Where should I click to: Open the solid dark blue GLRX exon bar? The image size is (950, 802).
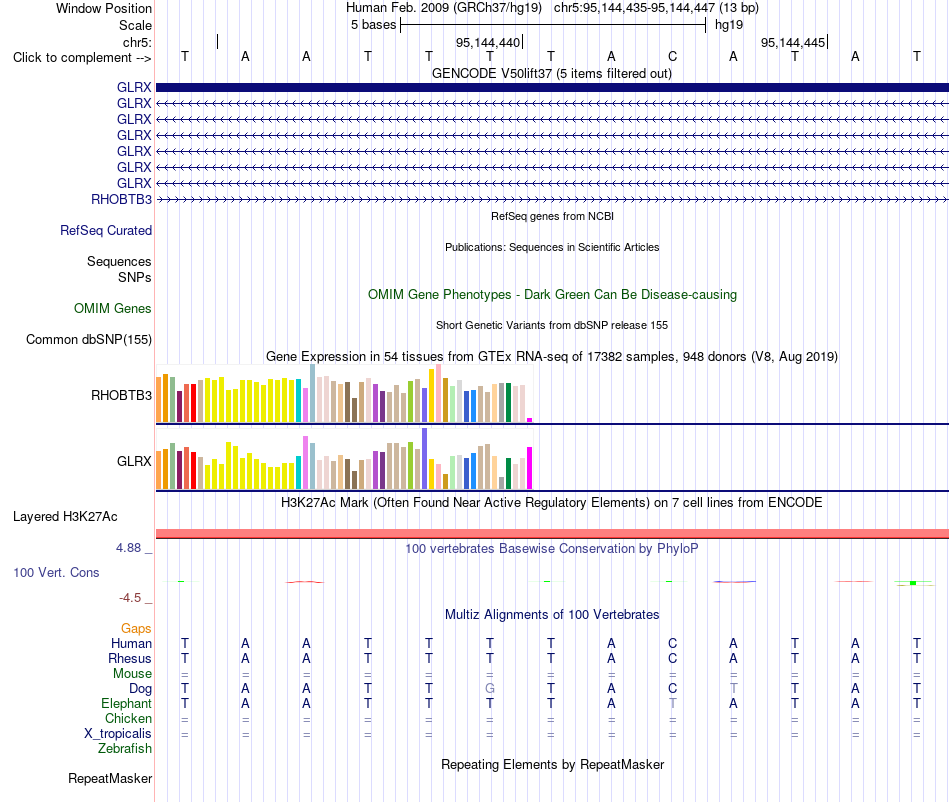552,87
